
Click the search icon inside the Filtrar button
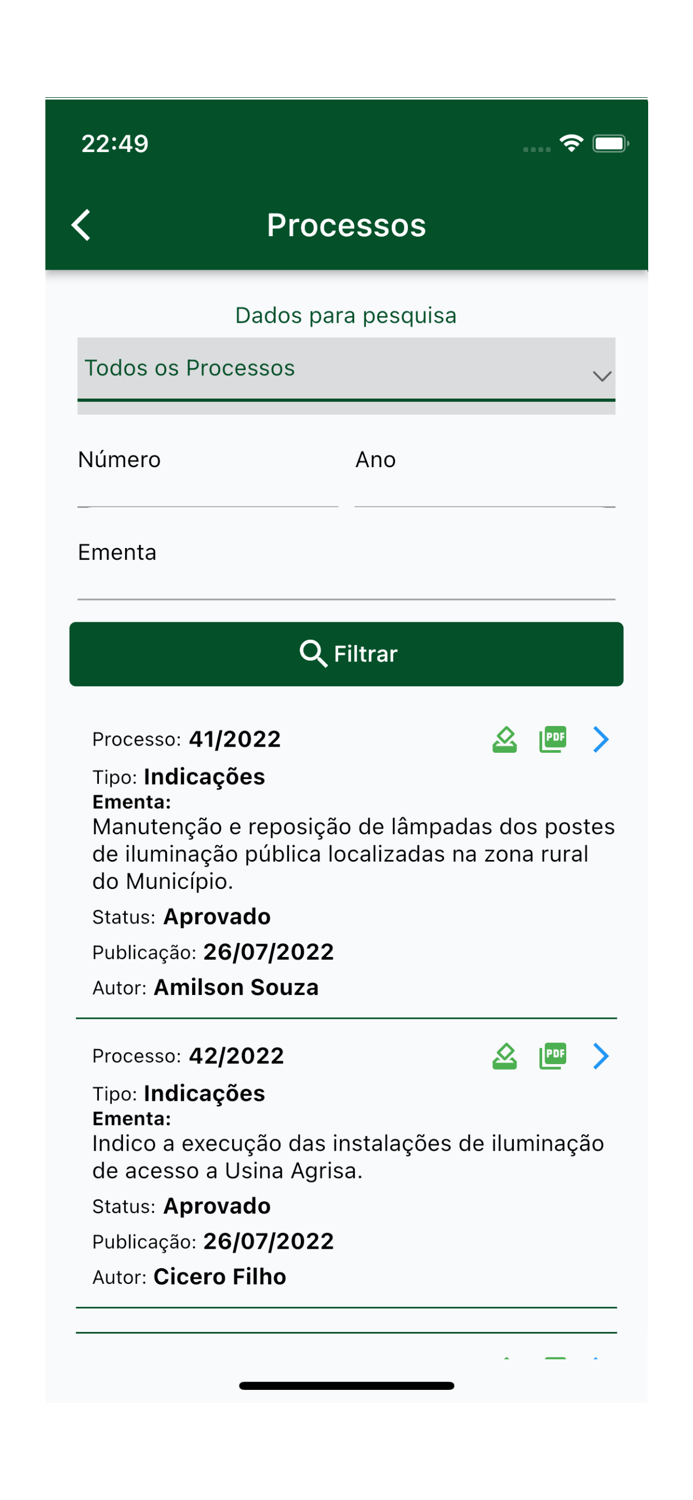311,654
